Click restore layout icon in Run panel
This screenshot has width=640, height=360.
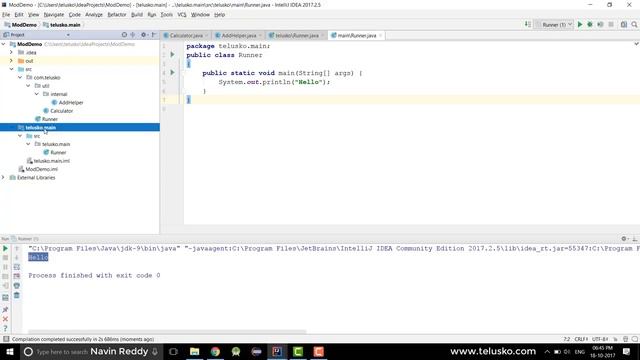pyautogui.click(x=5, y=298)
